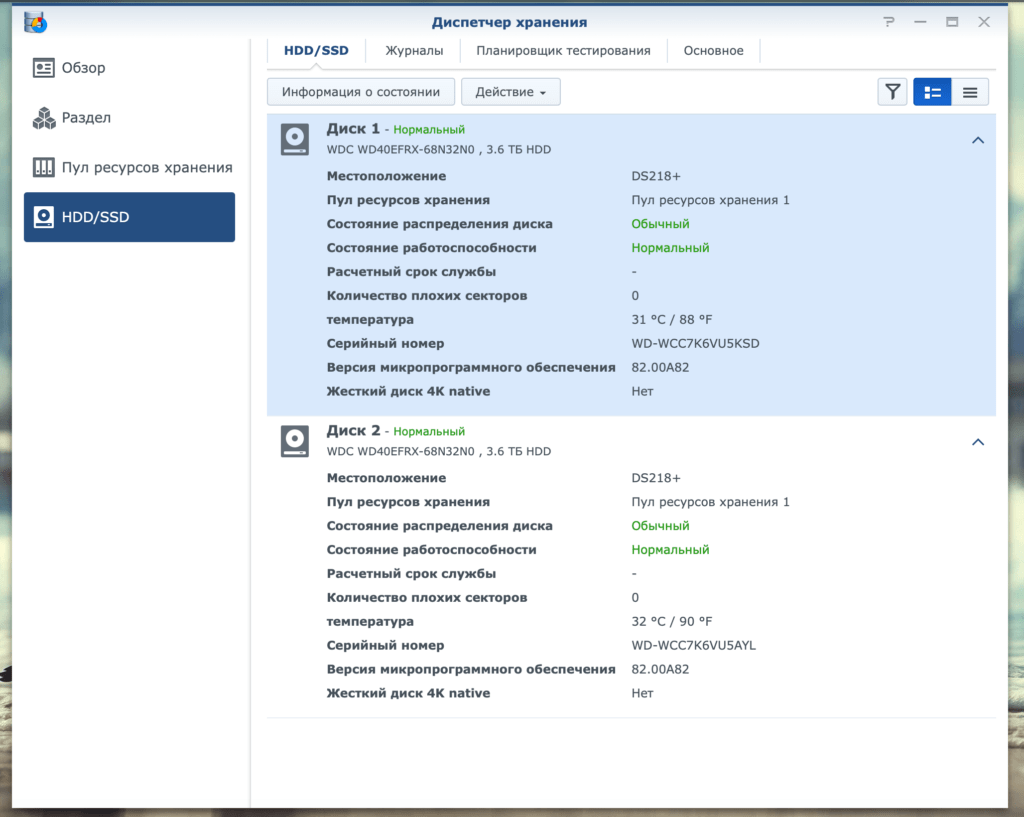Switch to compact list view icon

(970, 92)
